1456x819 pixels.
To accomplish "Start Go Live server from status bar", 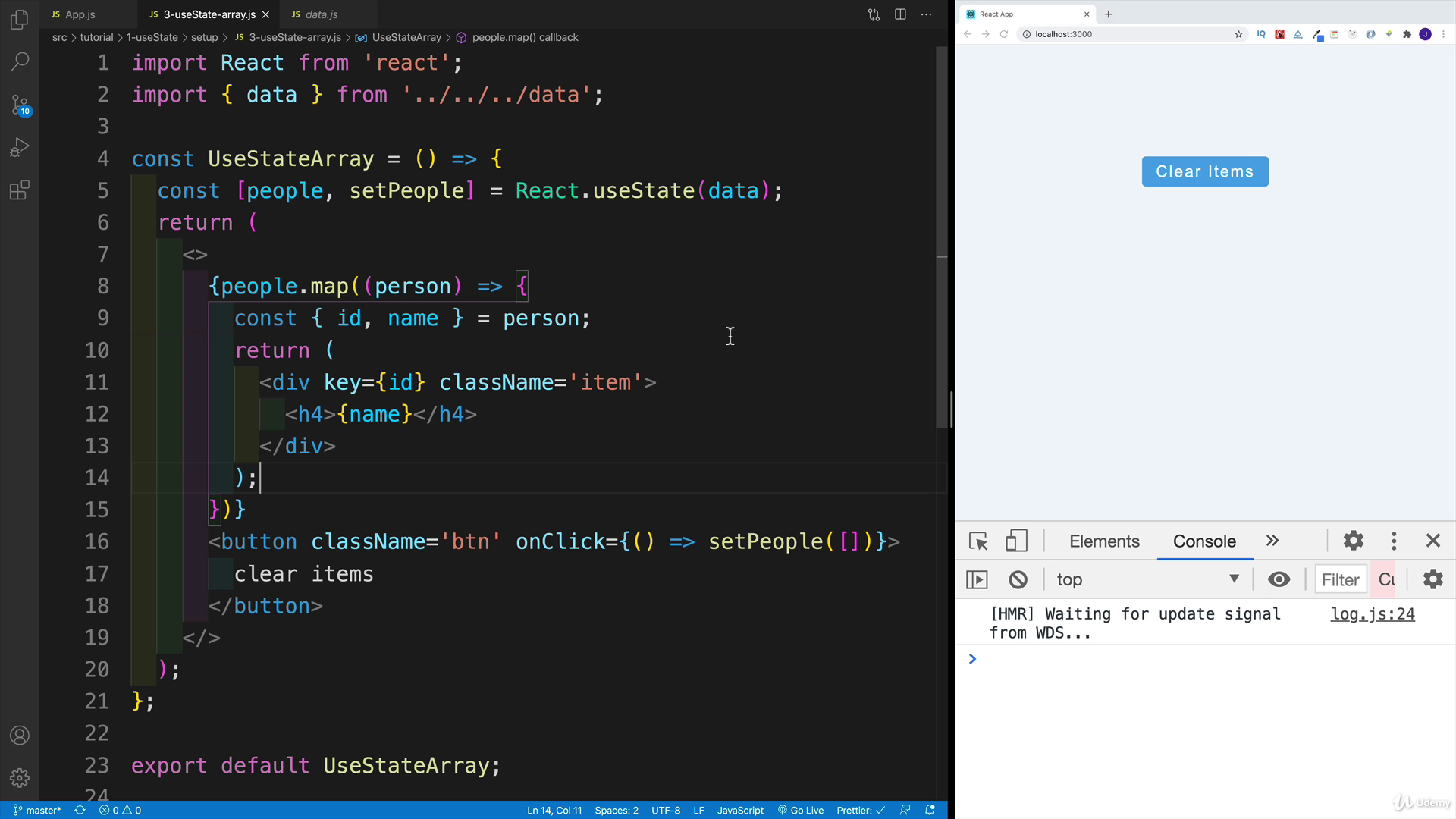I will (801, 810).
